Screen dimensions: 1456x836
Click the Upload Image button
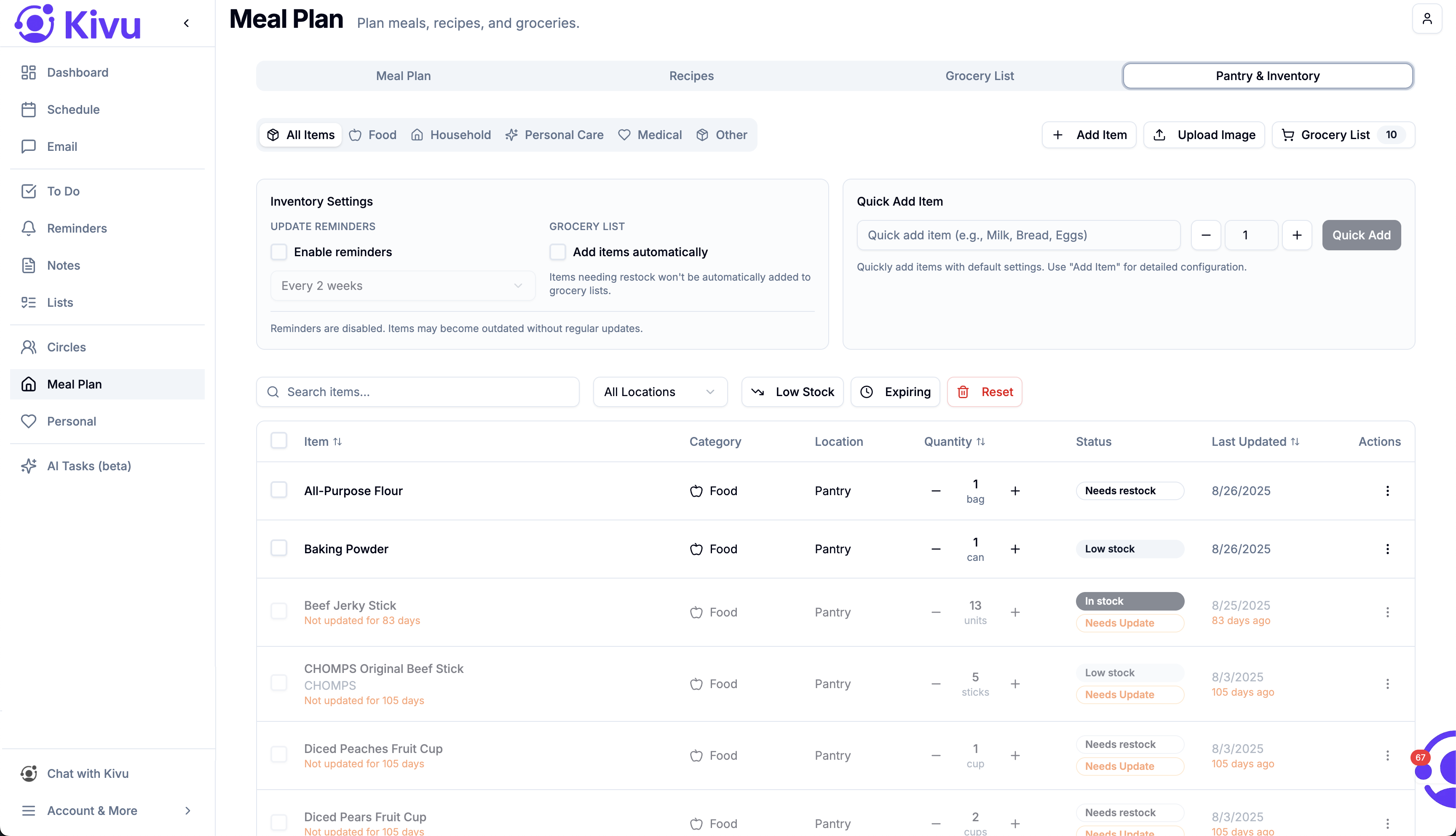click(1204, 135)
